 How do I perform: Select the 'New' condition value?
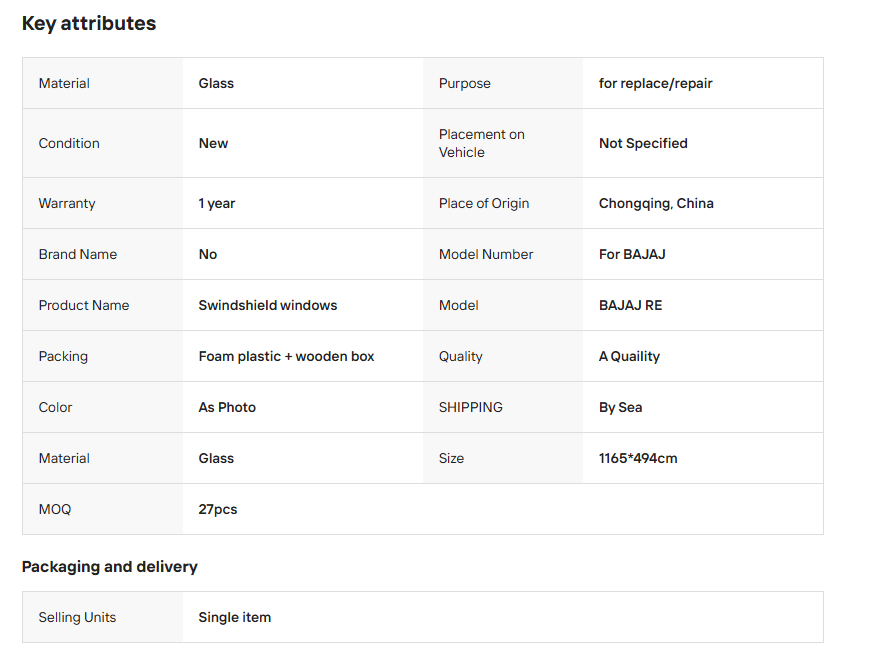point(213,143)
